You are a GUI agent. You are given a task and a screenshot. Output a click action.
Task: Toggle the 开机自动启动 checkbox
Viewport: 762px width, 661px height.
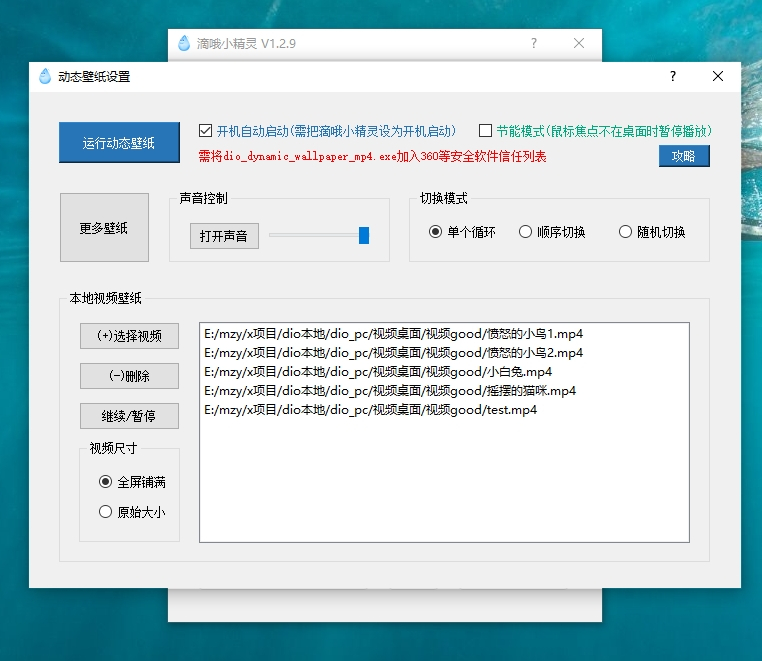(205, 131)
